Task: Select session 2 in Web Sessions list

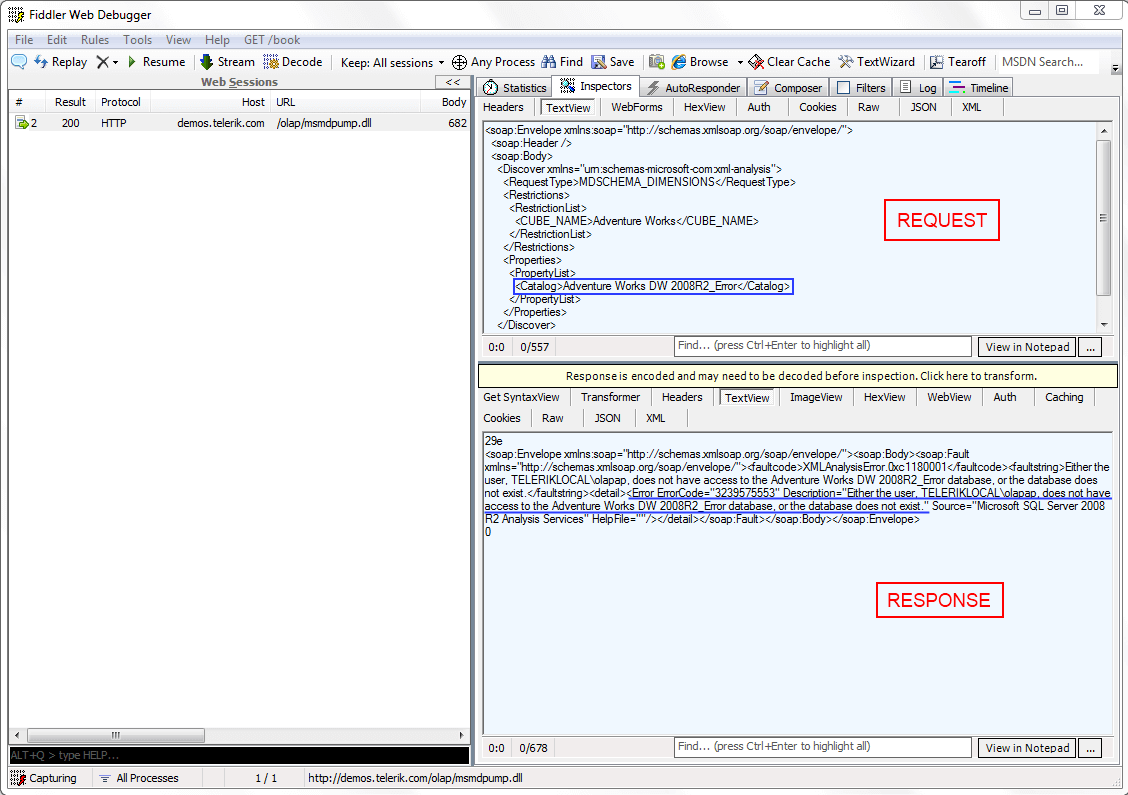Action: click(150, 122)
